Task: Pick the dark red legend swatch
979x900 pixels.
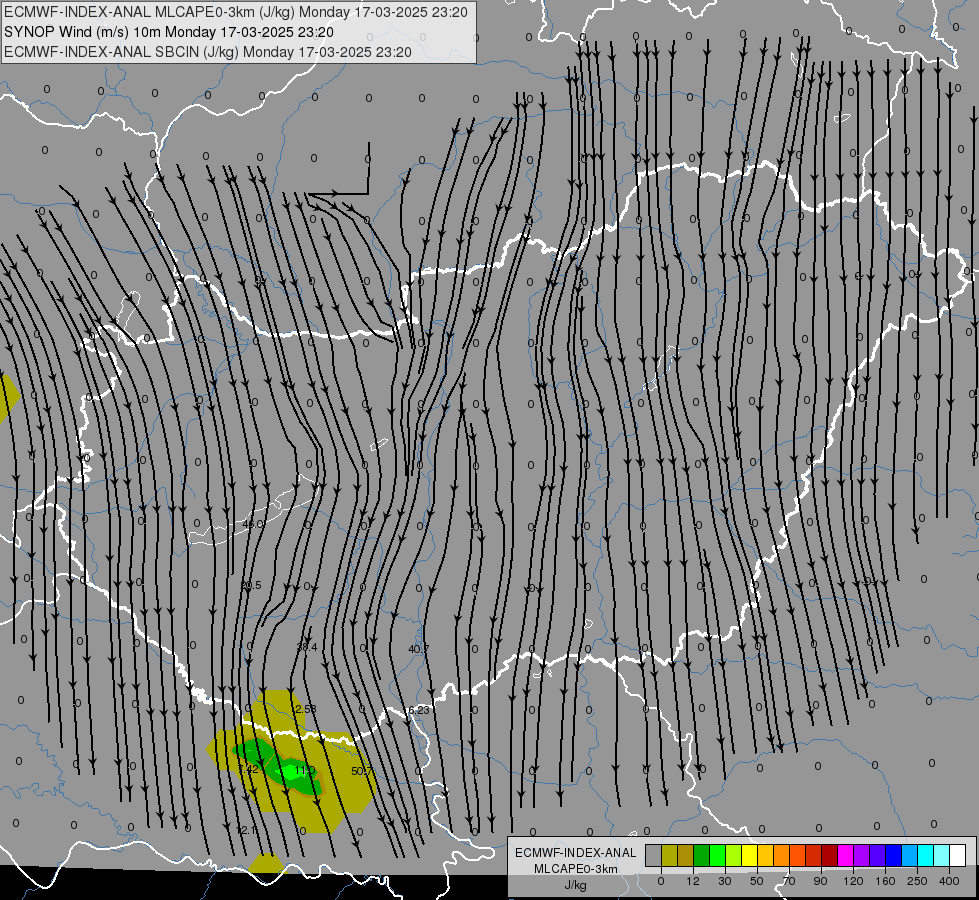Action: [x=829, y=855]
